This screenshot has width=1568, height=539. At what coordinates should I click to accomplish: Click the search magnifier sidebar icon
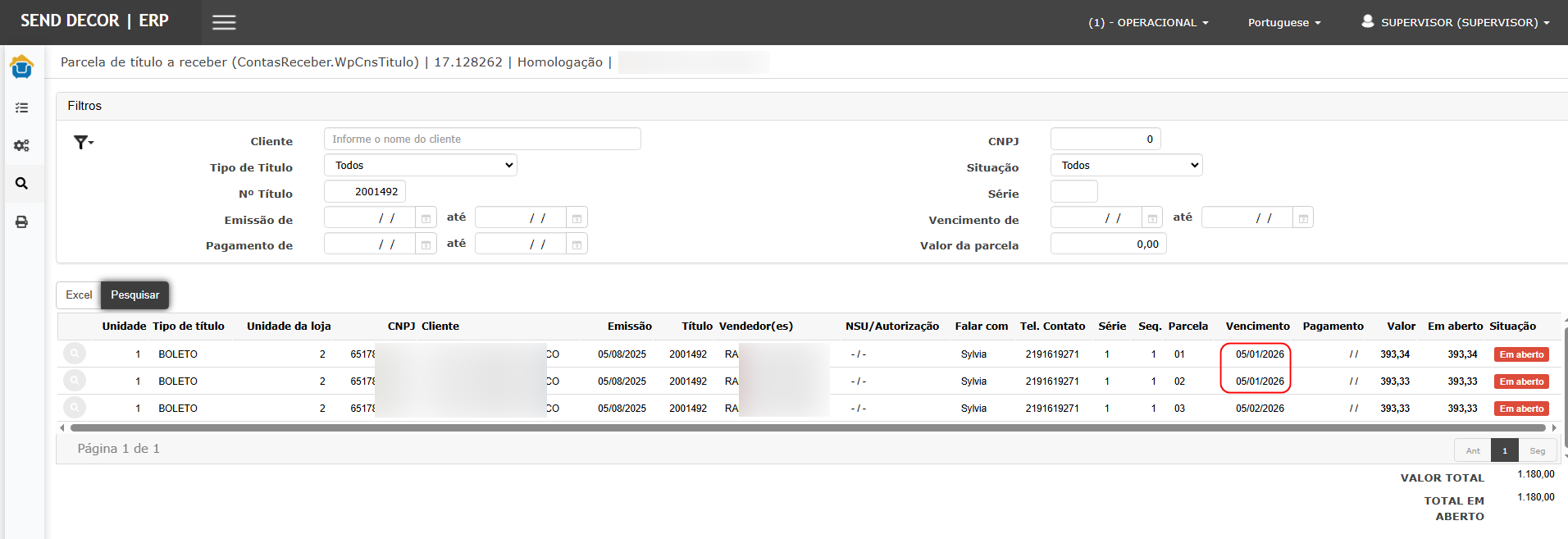tap(21, 184)
